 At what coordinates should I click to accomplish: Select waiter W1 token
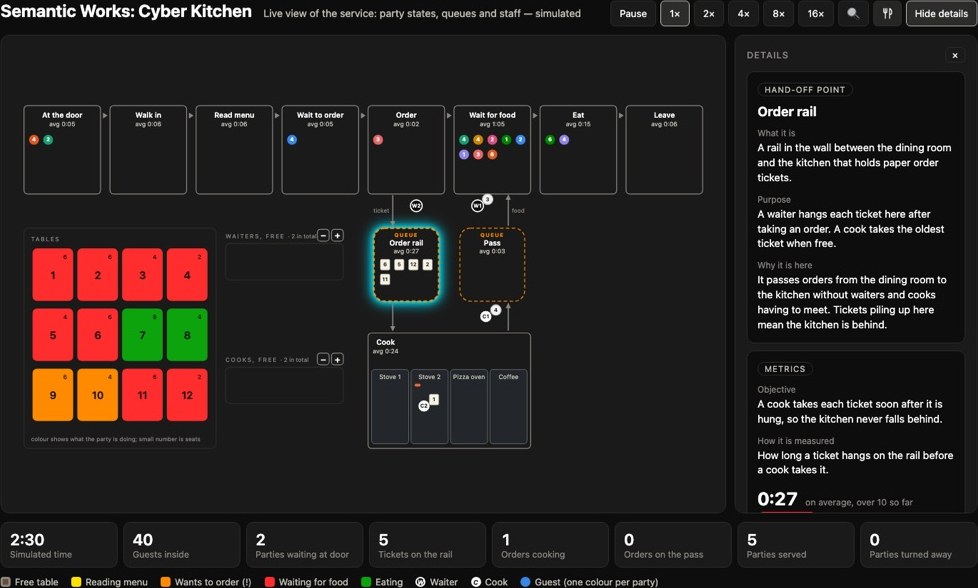[x=477, y=206]
